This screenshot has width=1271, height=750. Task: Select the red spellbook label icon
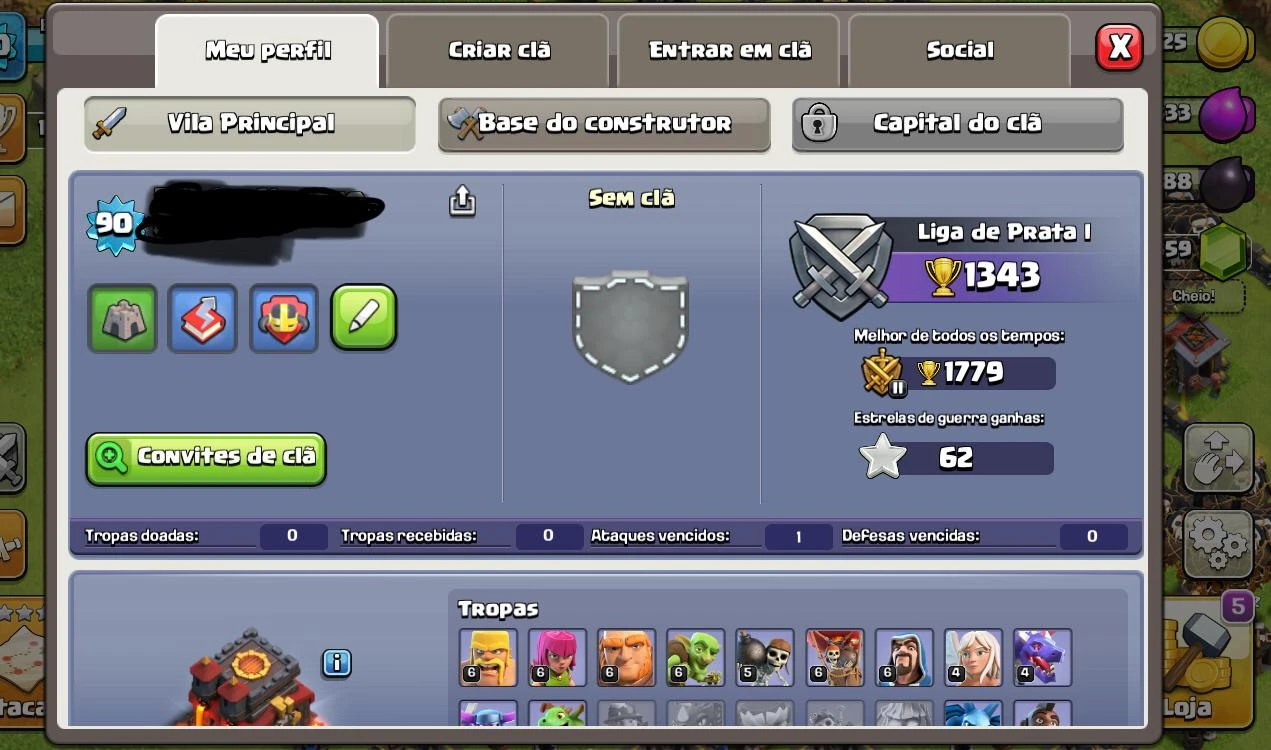point(203,319)
